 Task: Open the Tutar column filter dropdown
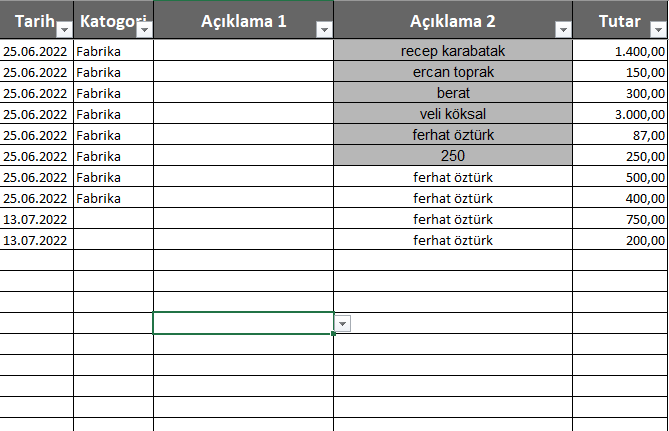coord(659,30)
